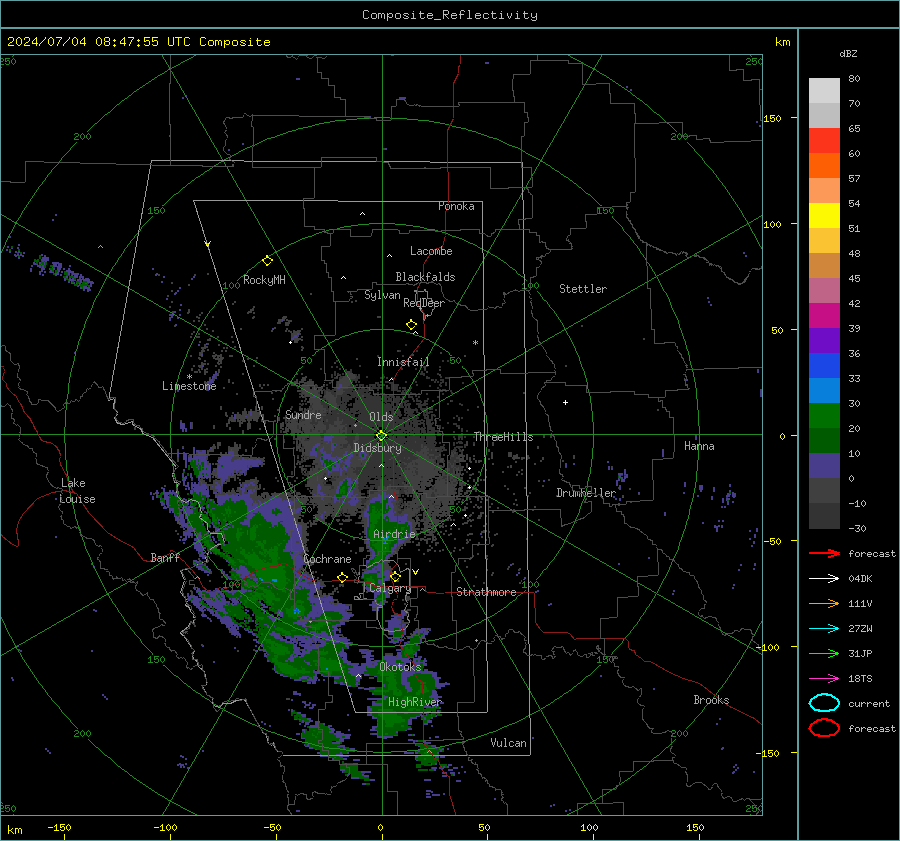Click the Brooks label
The width and height of the screenshot is (900, 841).
[711, 700]
